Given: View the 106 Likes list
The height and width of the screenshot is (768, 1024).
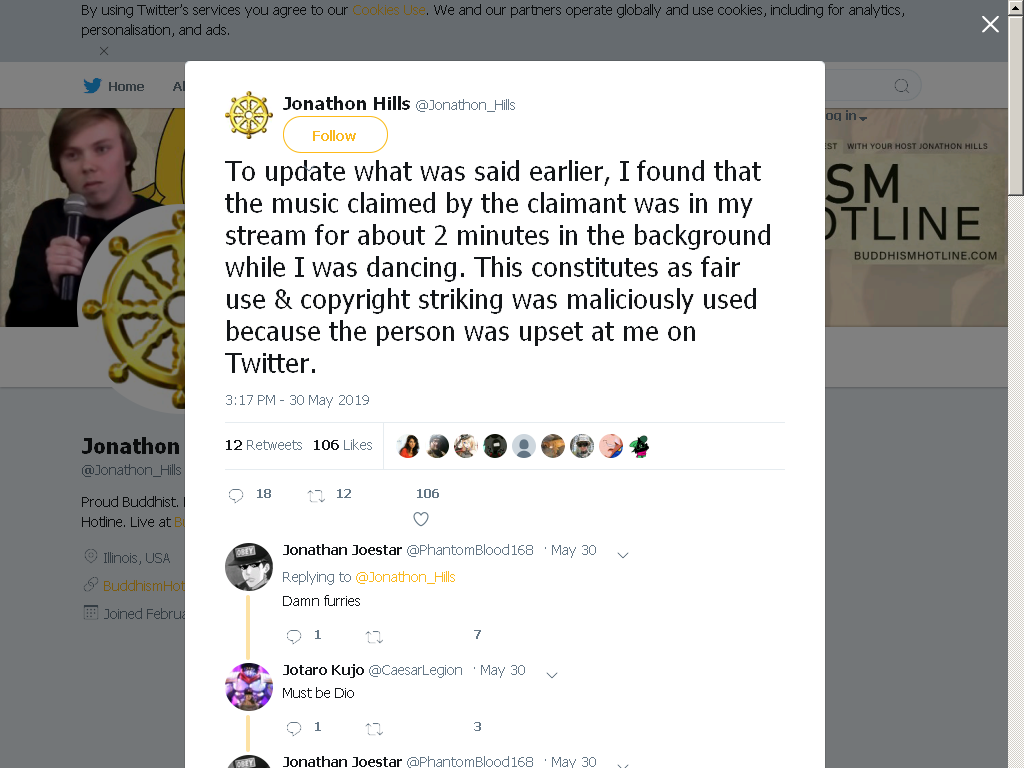Looking at the screenshot, I should [342, 445].
